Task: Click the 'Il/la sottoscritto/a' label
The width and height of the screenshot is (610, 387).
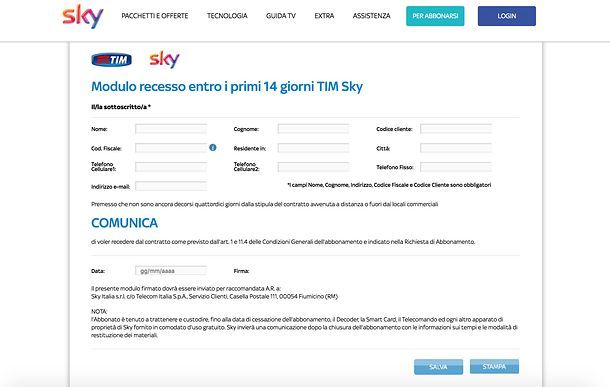Action: [x=121, y=107]
